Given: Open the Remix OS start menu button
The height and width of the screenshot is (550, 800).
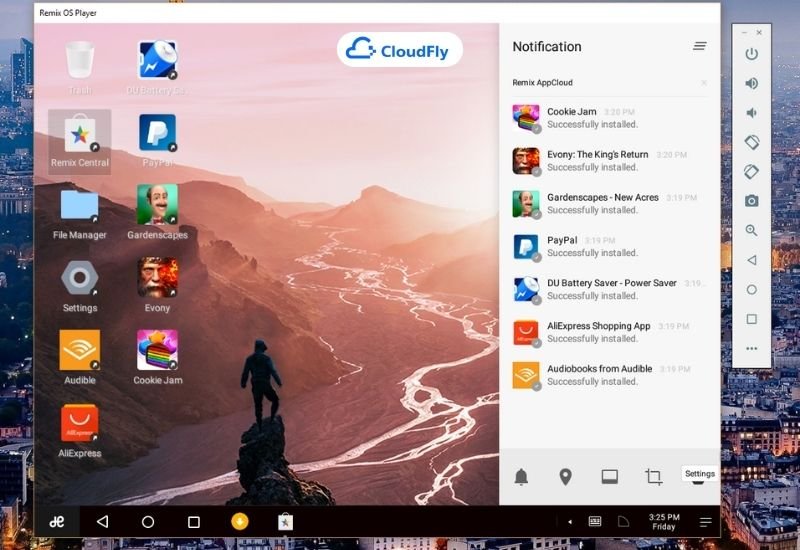Looking at the screenshot, I should pyautogui.click(x=57, y=521).
